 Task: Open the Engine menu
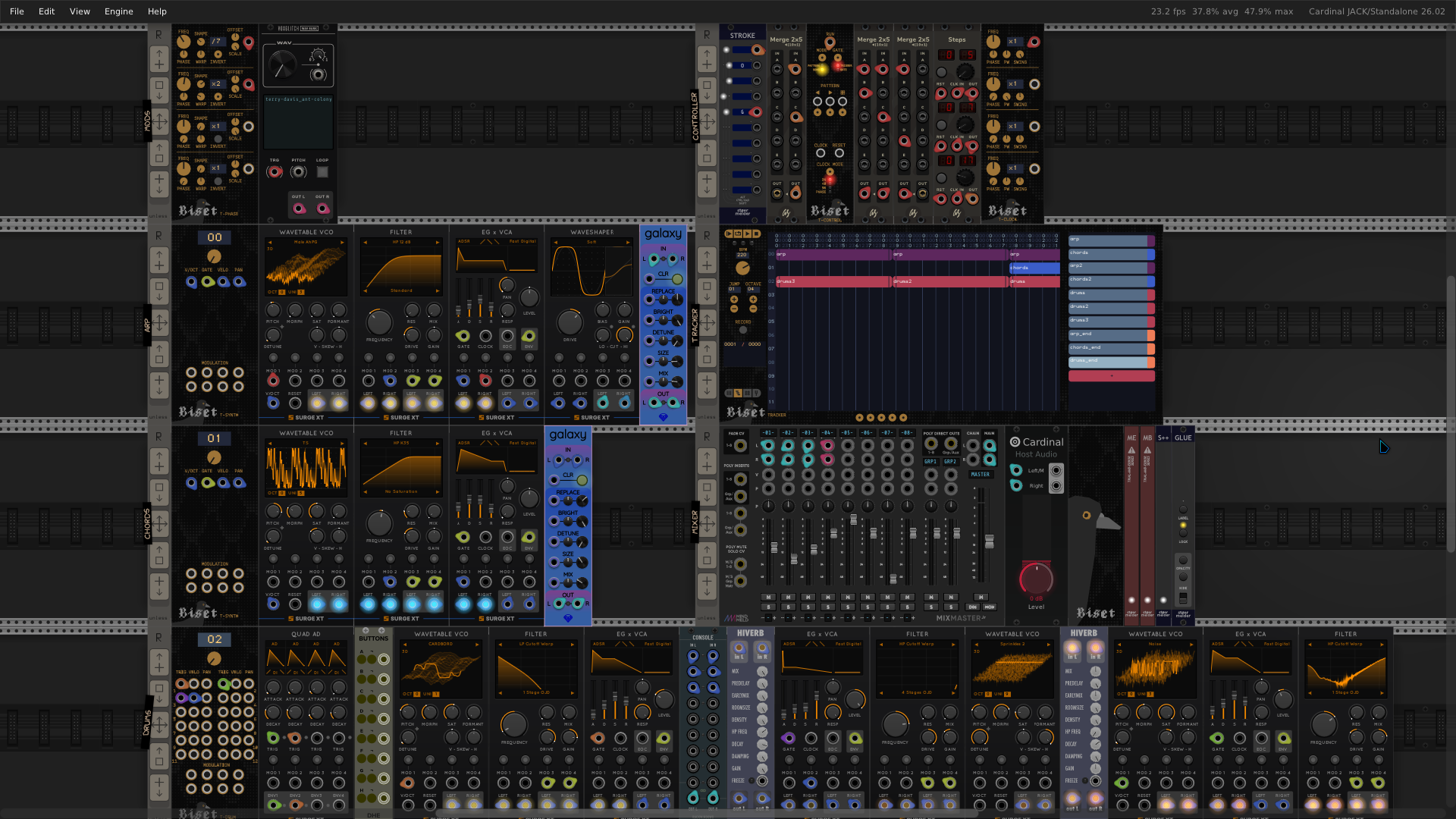pyautogui.click(x=118, y=11)
